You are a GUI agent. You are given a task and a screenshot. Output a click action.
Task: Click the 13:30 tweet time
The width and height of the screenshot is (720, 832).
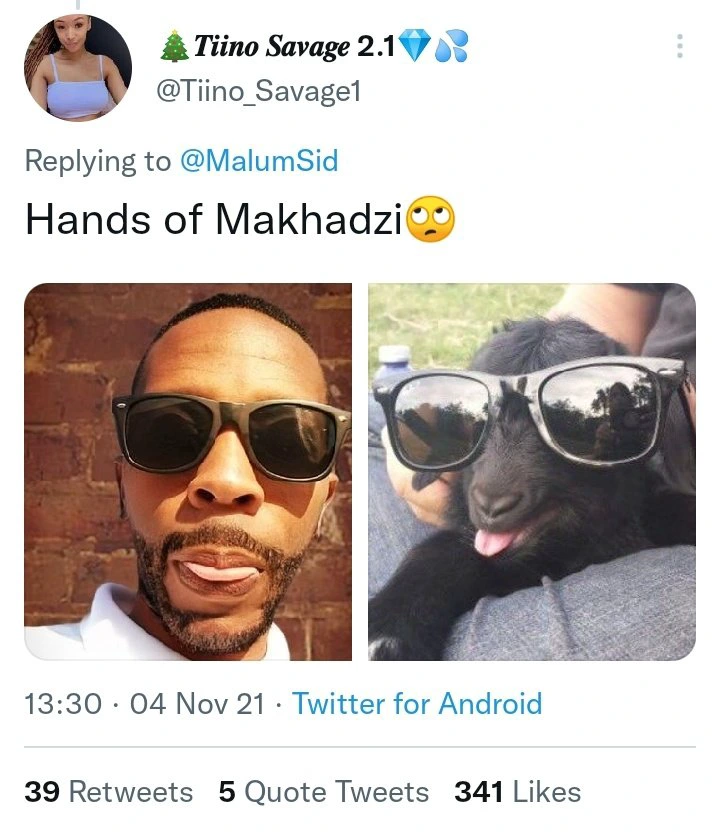tap(62, 703)
